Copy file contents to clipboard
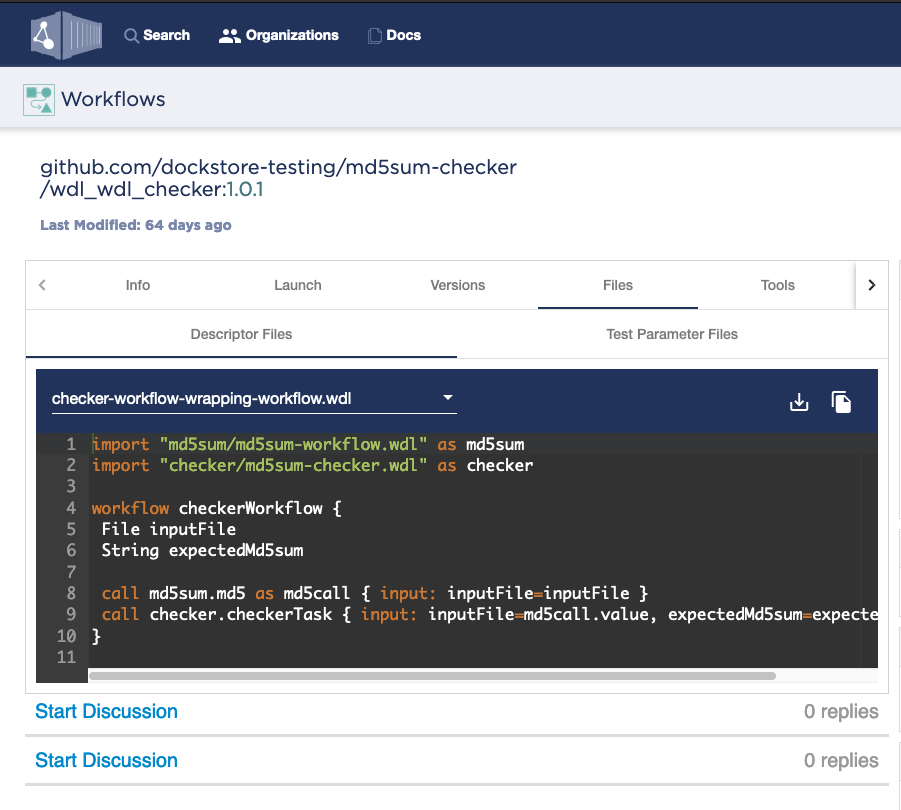This screenshot has height=810, width=901. 841,402
